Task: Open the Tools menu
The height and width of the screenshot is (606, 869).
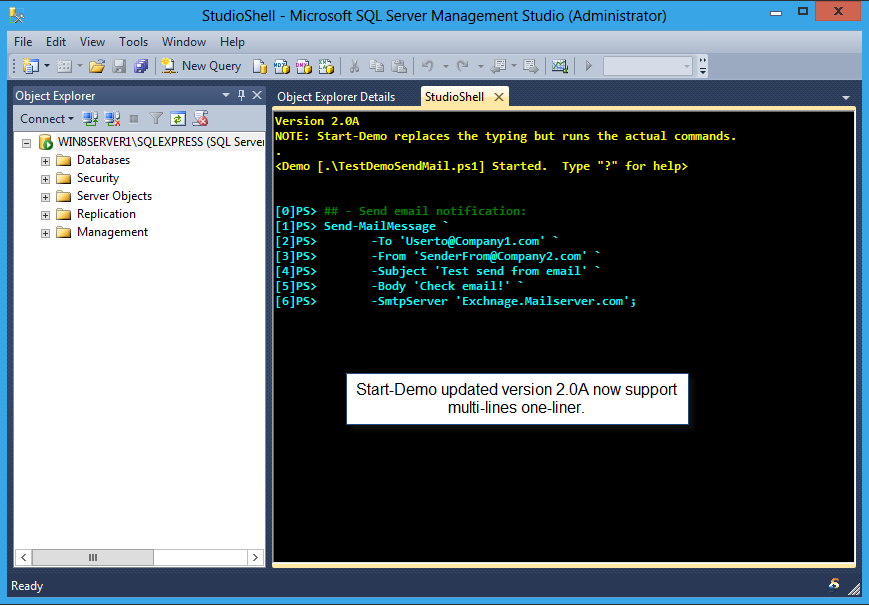Action: tap(134, 42)
